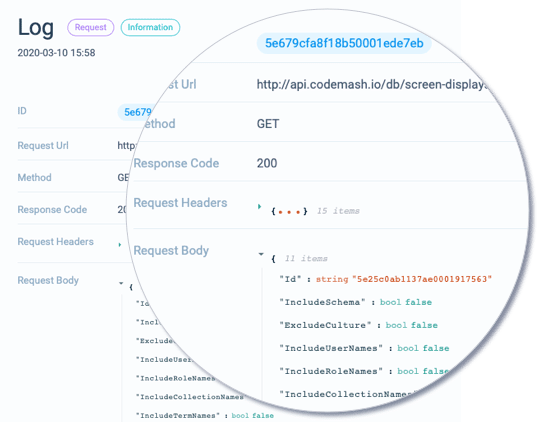
Task: Click the "IncludeTermNames" bool false row
Action: [x=205, y=415]
